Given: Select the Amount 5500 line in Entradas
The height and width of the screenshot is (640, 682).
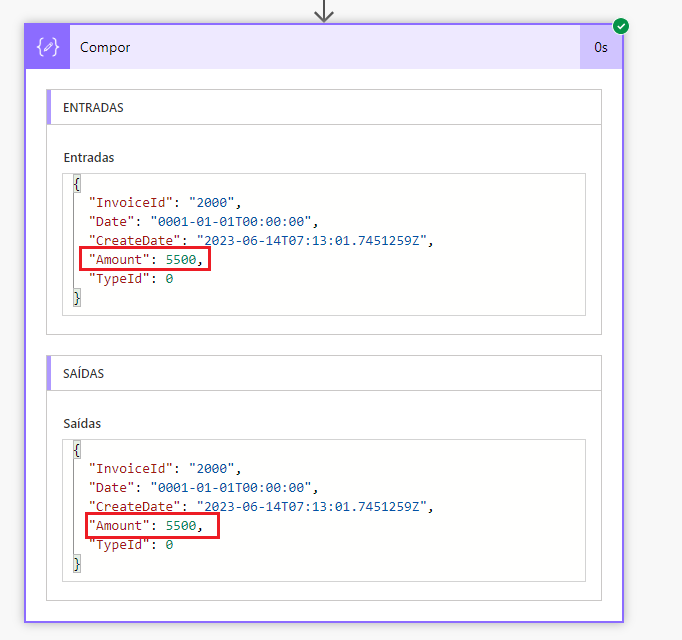Looking at the screenshot, I should [x=145, y=259].
